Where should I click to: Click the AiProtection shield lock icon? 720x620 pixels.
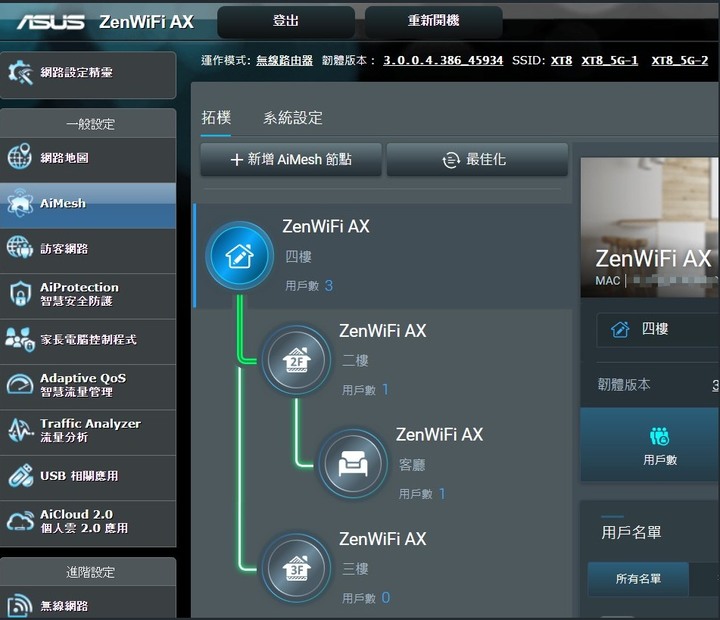20,293
